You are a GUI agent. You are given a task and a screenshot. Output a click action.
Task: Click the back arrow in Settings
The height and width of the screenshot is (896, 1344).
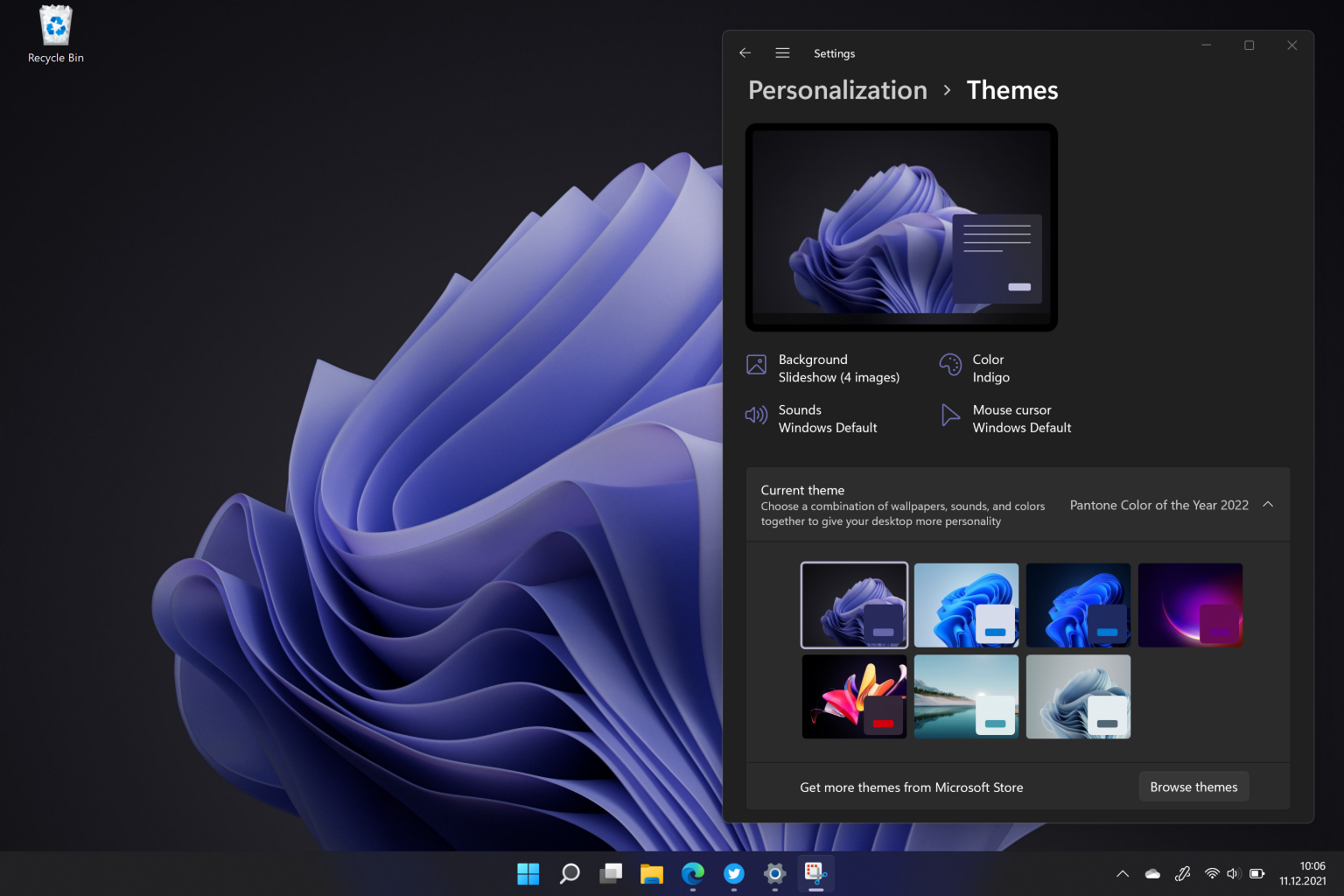pyautogui.click(x=745, y=52)
